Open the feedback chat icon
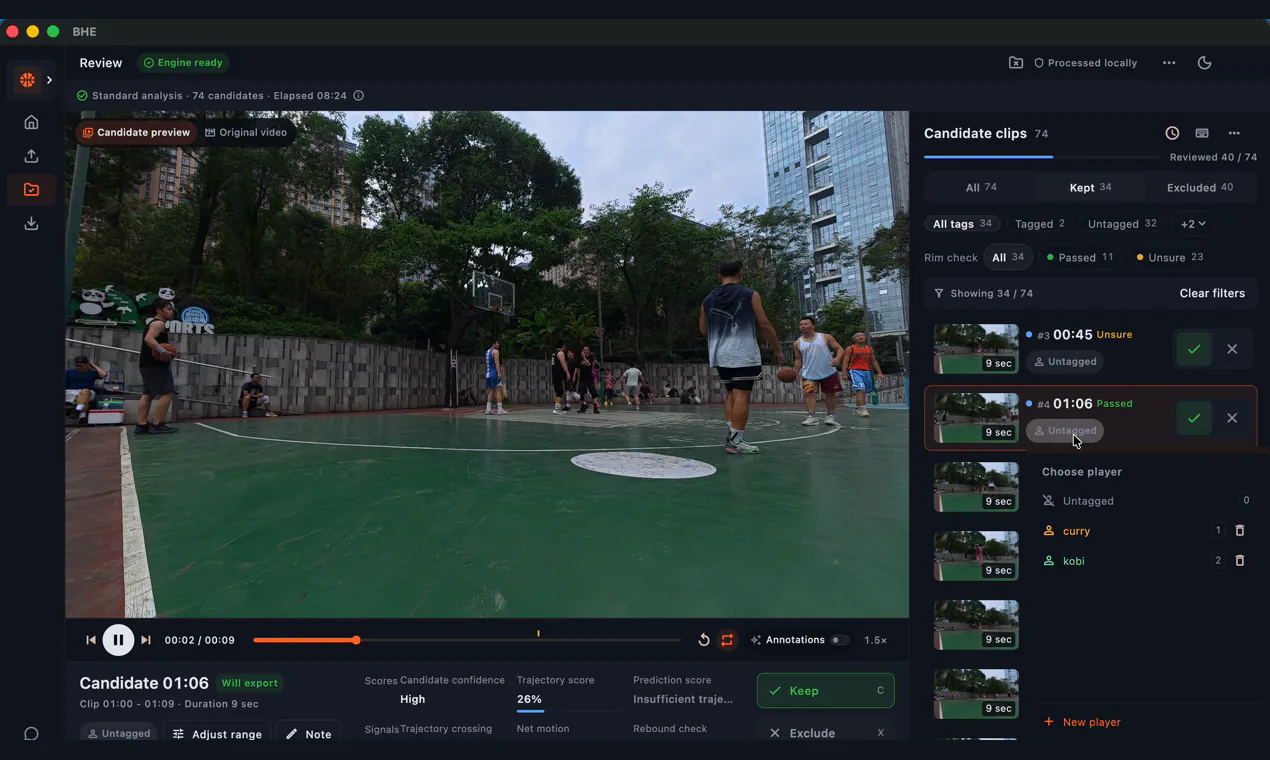1270x760 pixels. point(31,733)
